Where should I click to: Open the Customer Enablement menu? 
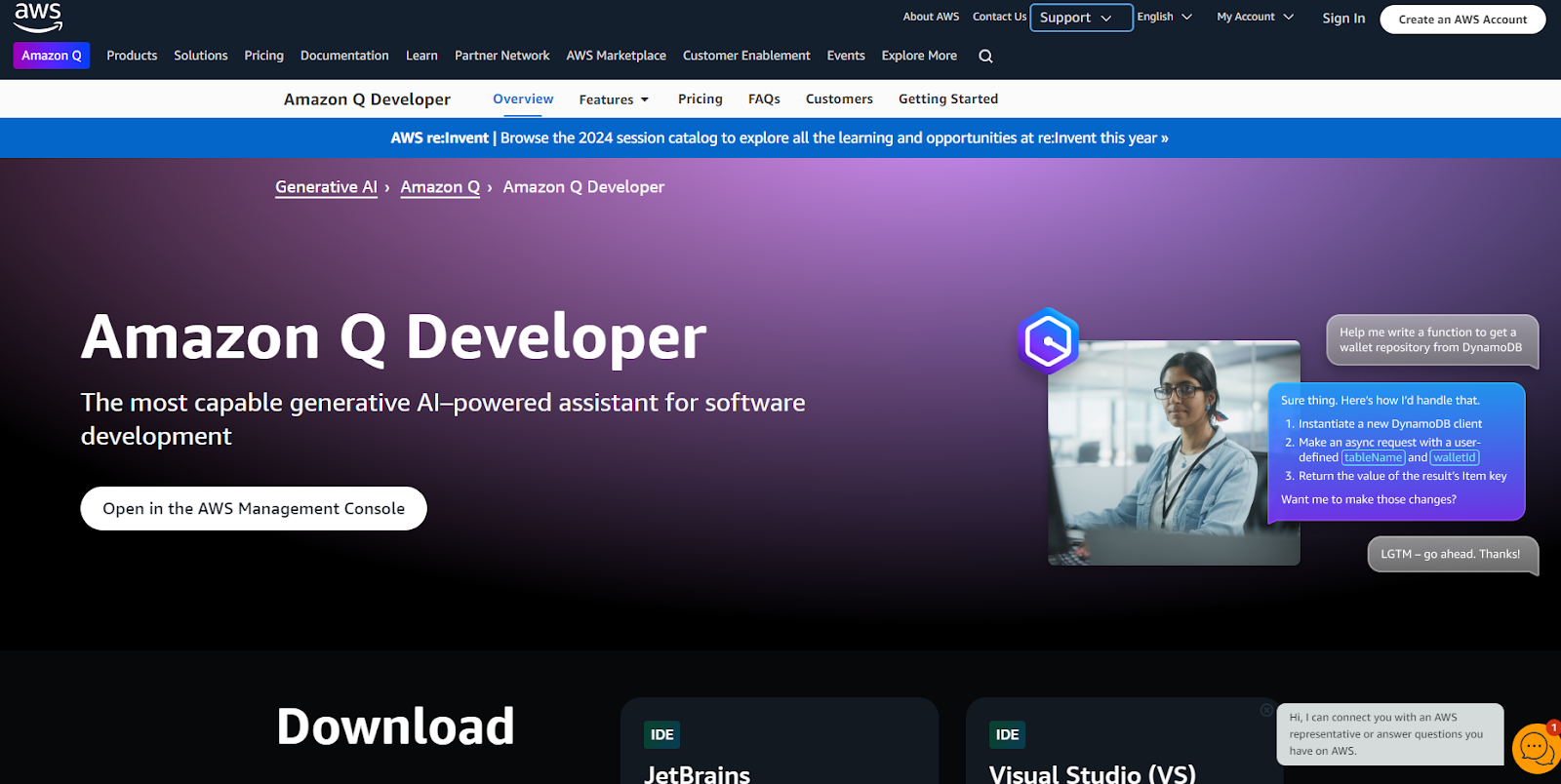click(746, 56)
